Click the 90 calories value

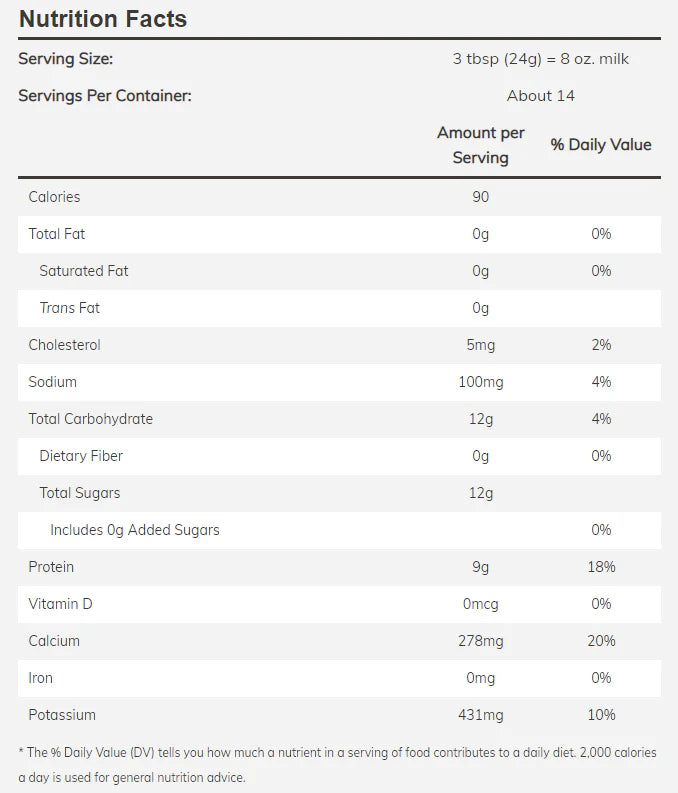481,197
